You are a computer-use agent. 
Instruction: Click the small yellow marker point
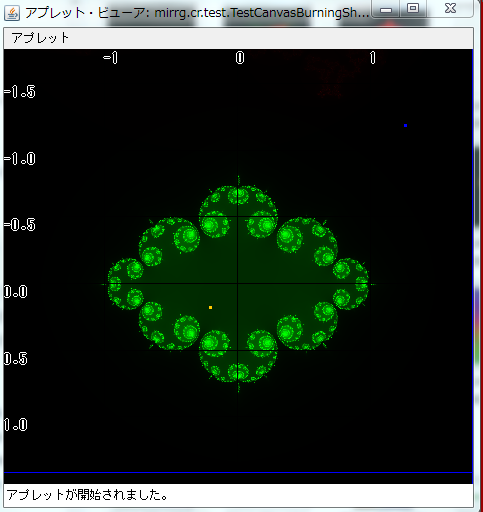[x=210, y=307]
